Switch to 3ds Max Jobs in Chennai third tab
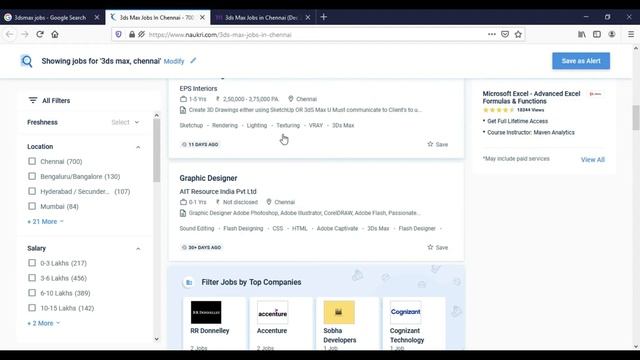 point(261,18)
